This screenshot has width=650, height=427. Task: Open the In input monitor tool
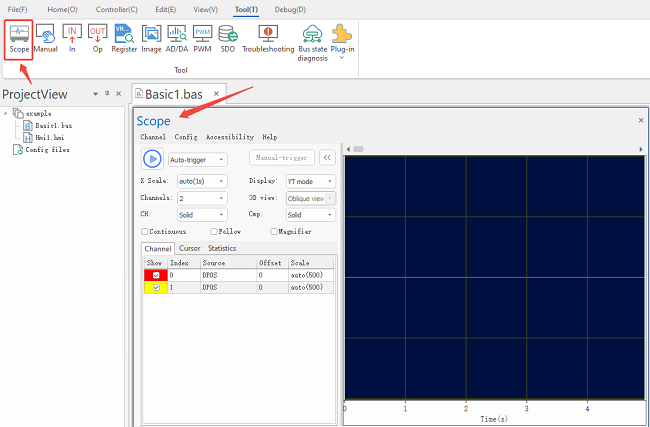72,40
